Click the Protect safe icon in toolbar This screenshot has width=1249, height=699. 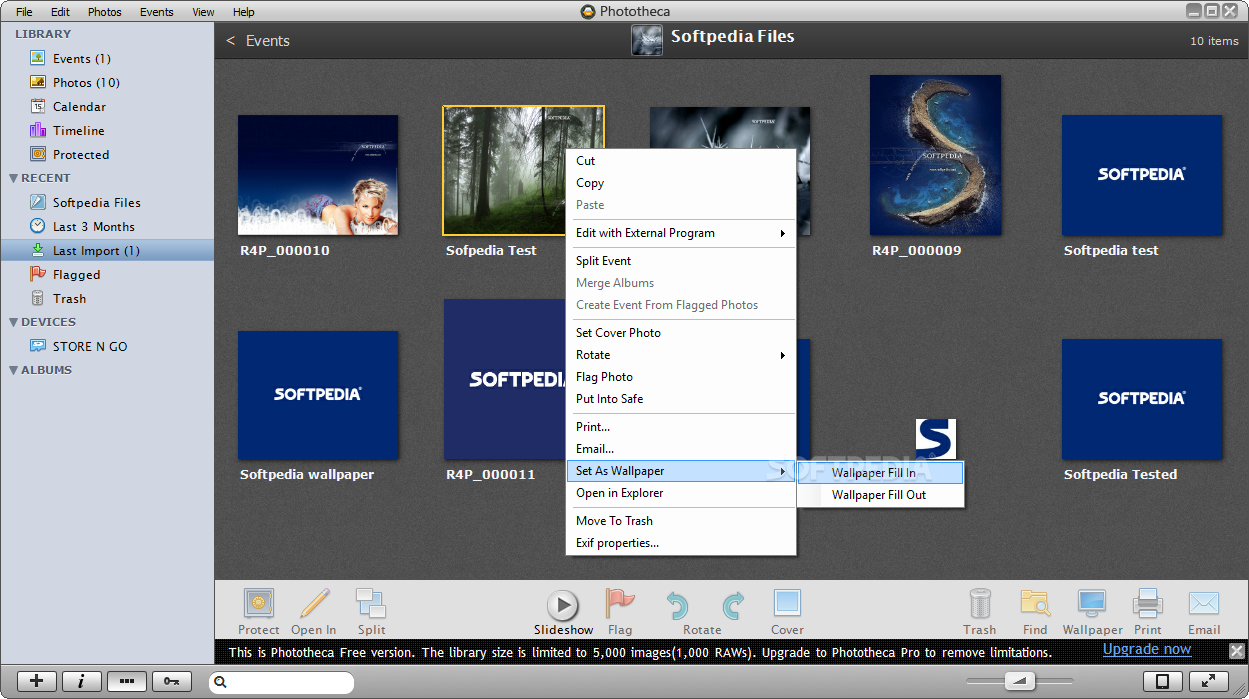pyautogui.click(x=259, y=604)
